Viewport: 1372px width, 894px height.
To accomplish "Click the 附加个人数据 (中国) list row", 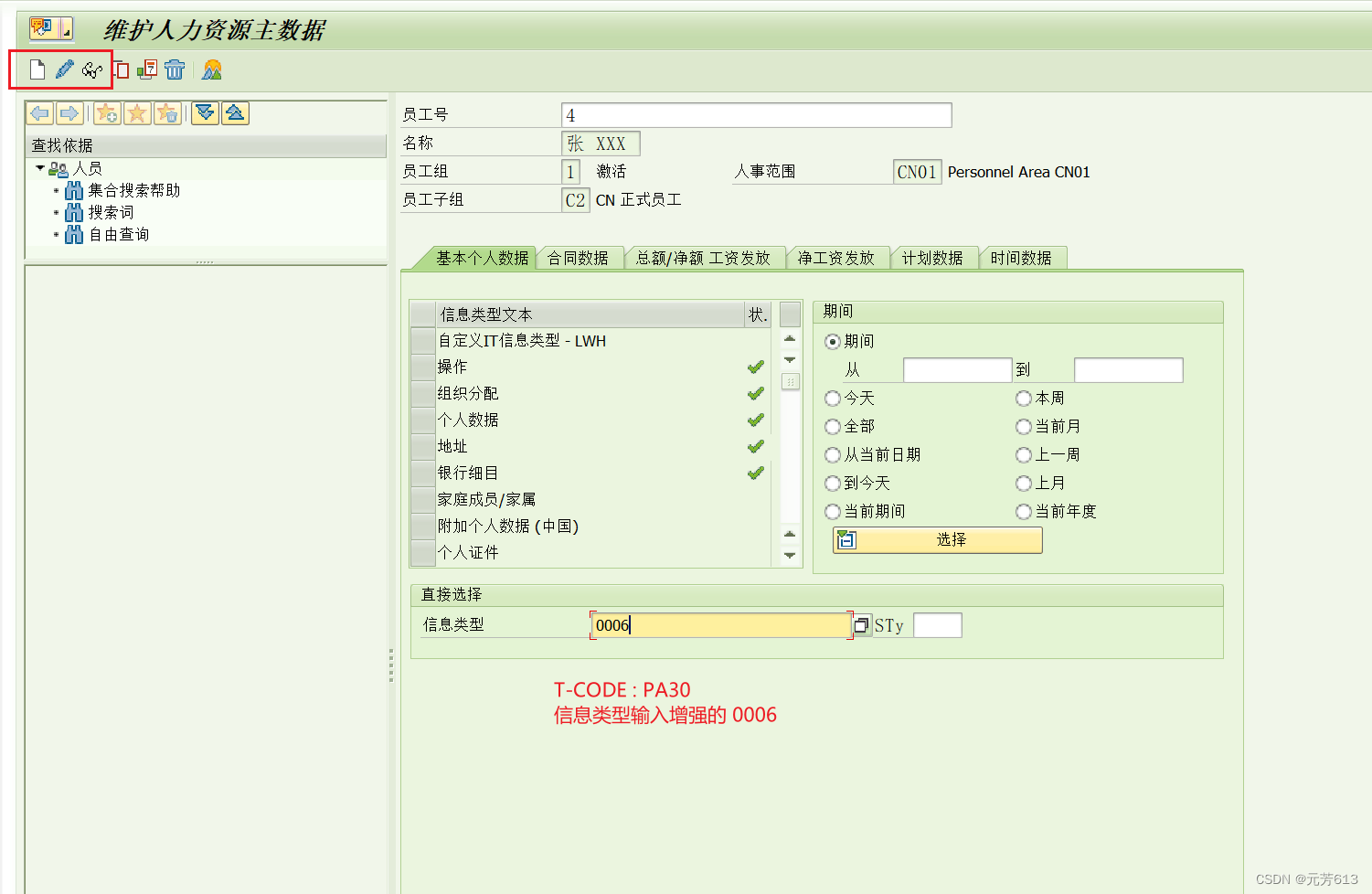I will pos(590,527).
